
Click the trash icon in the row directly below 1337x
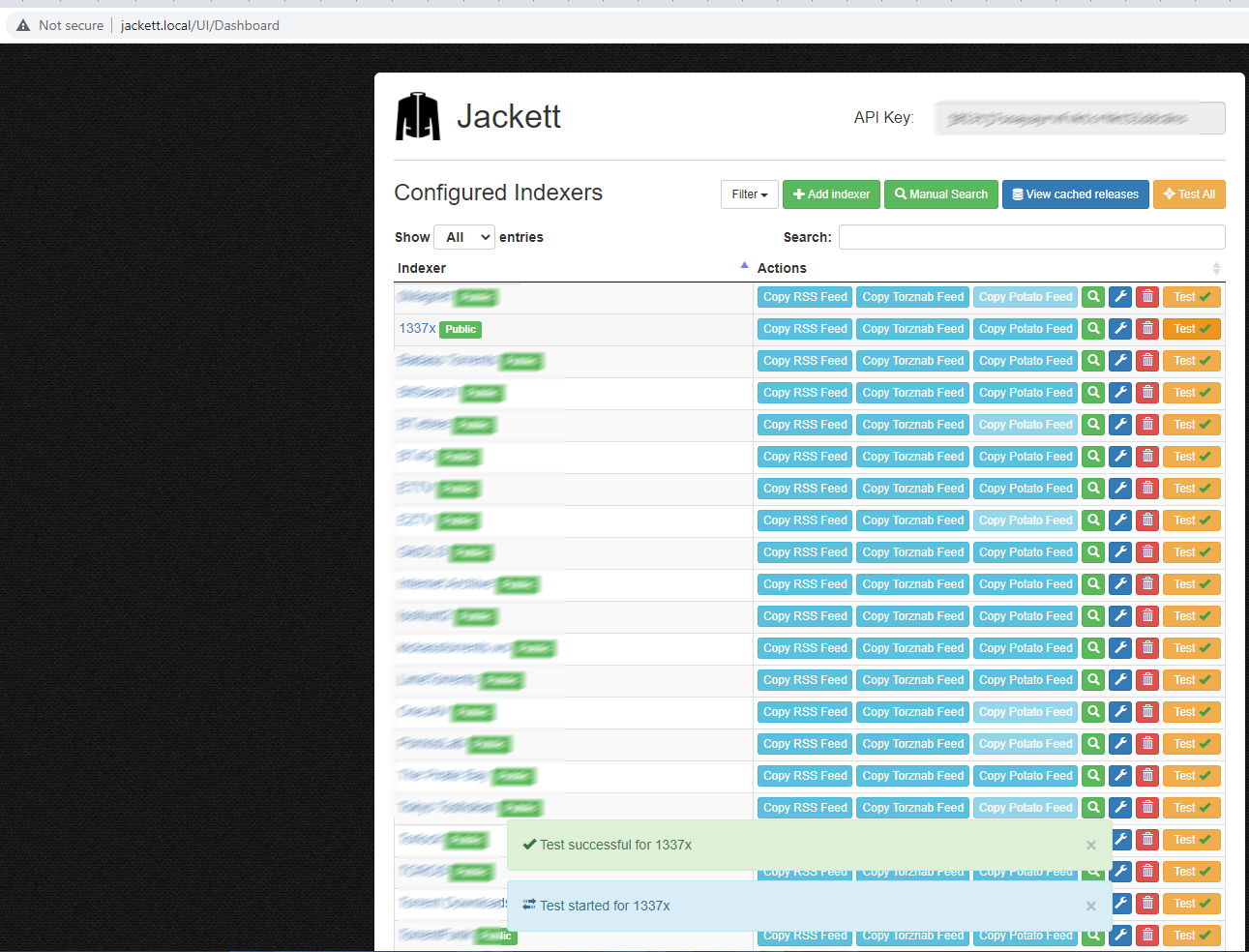pyautogui.click(x=1147, y=361)
